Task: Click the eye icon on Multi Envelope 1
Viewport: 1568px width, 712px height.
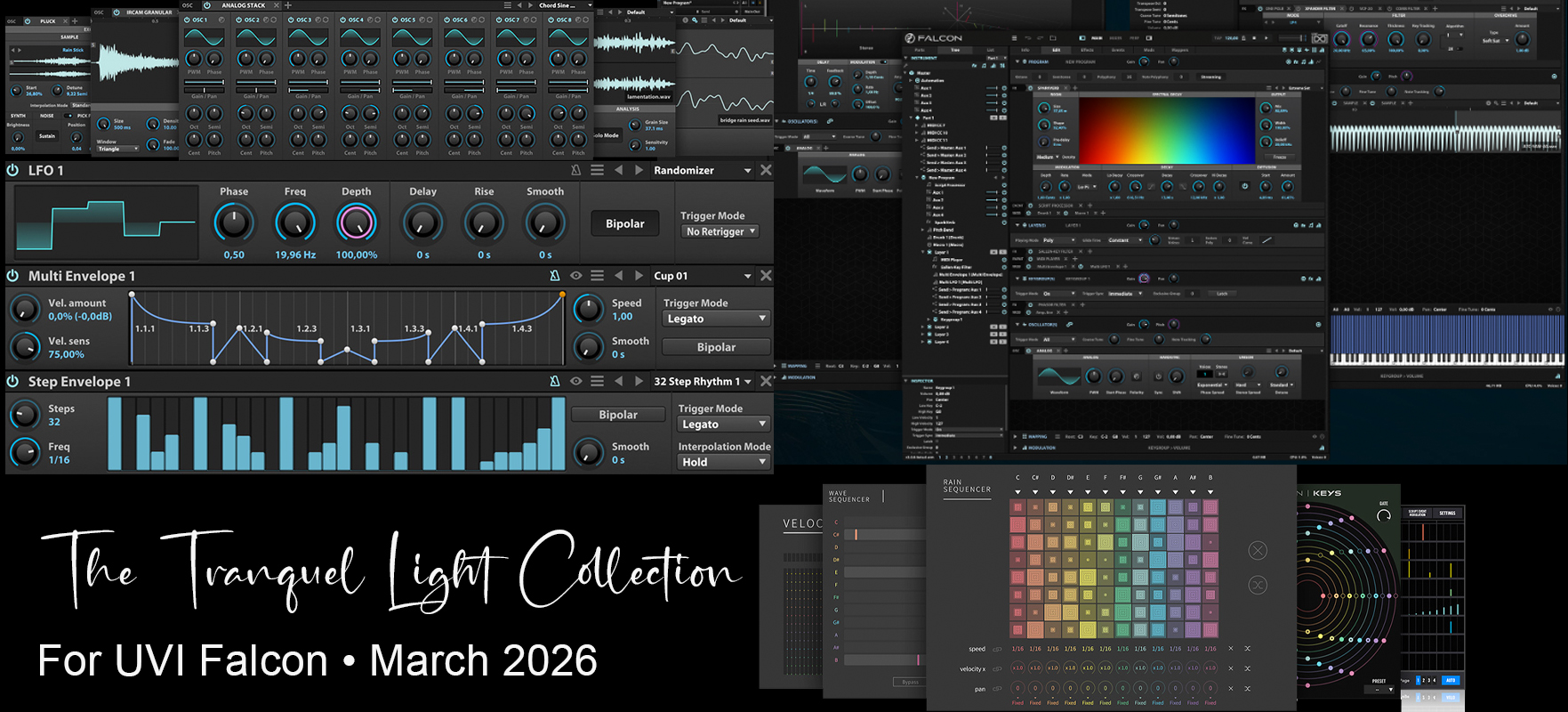Action: point(576,276)
